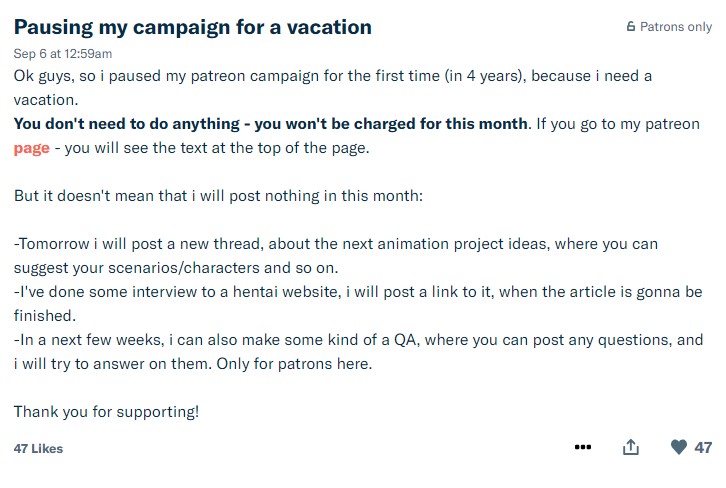Image resolution: width=726 pixels, height=488 pixels.
Task: Click the share post icon
Action: 630,447
